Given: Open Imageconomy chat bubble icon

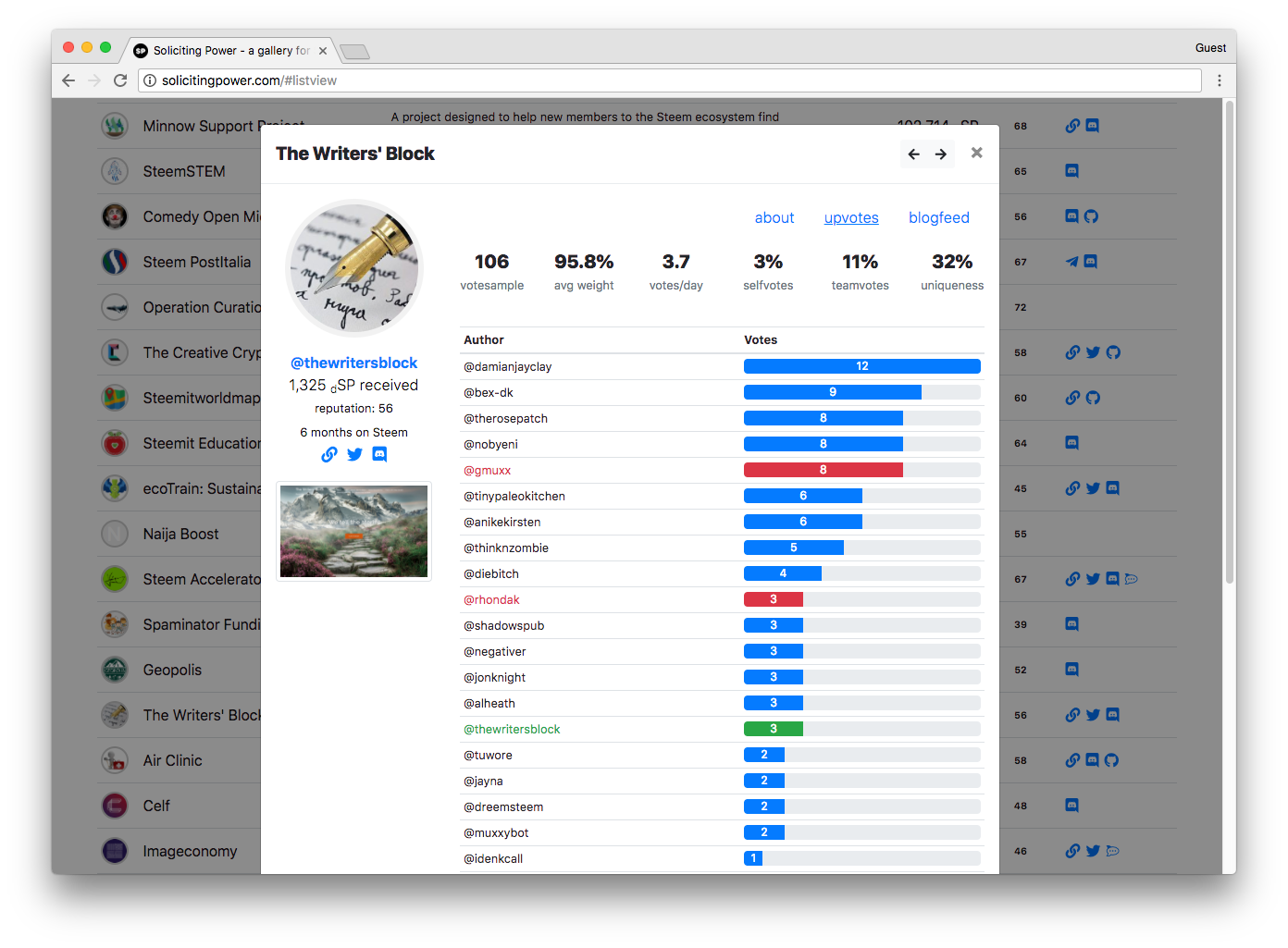Looking at the screenshot, I should tap(1112, 851).
